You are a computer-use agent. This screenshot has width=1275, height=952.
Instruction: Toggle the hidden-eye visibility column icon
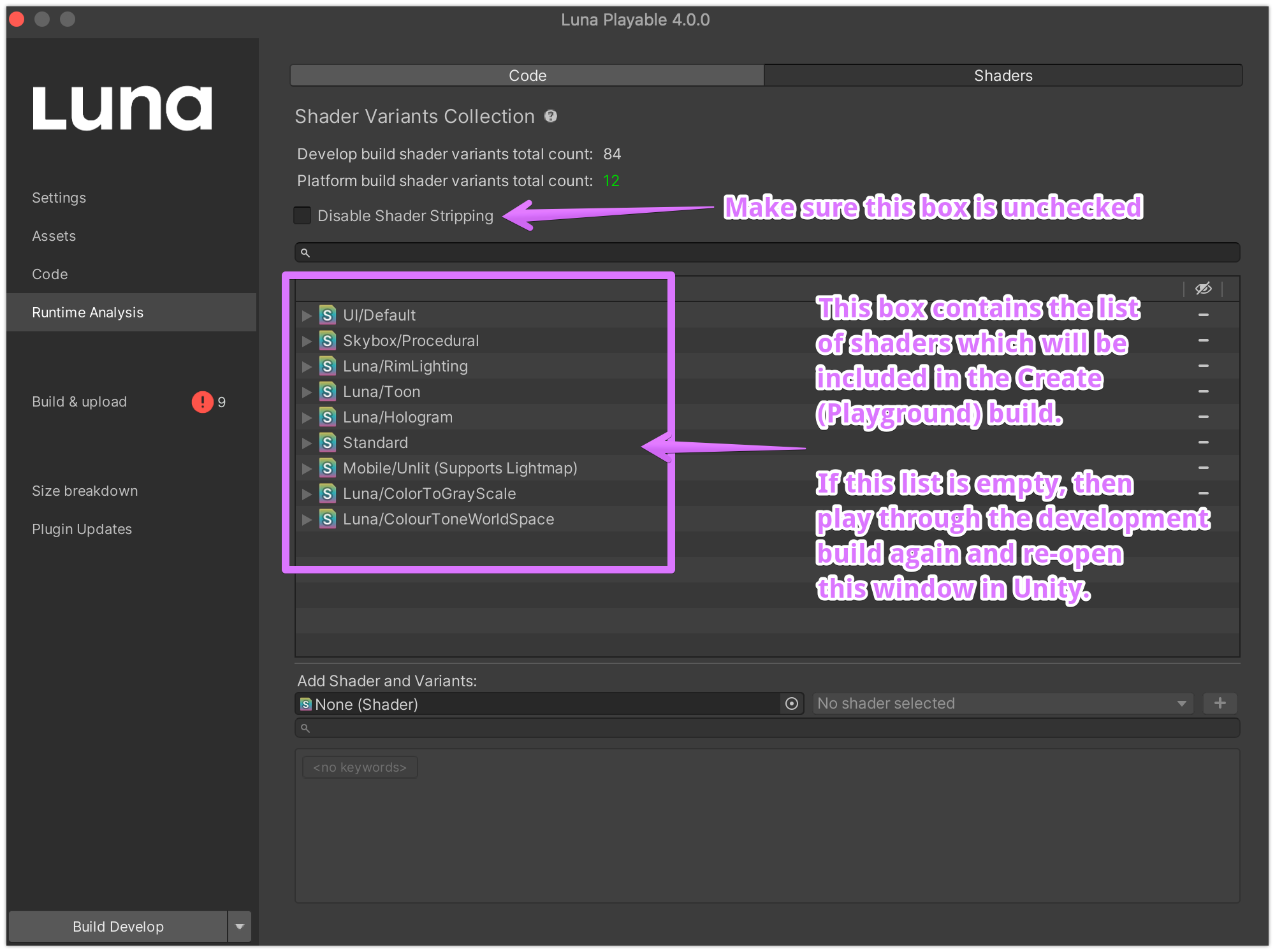point(1203,289)
